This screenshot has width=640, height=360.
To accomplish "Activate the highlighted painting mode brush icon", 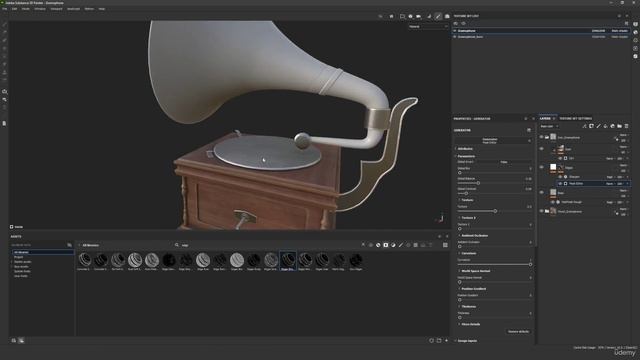I will pos(438,16).
